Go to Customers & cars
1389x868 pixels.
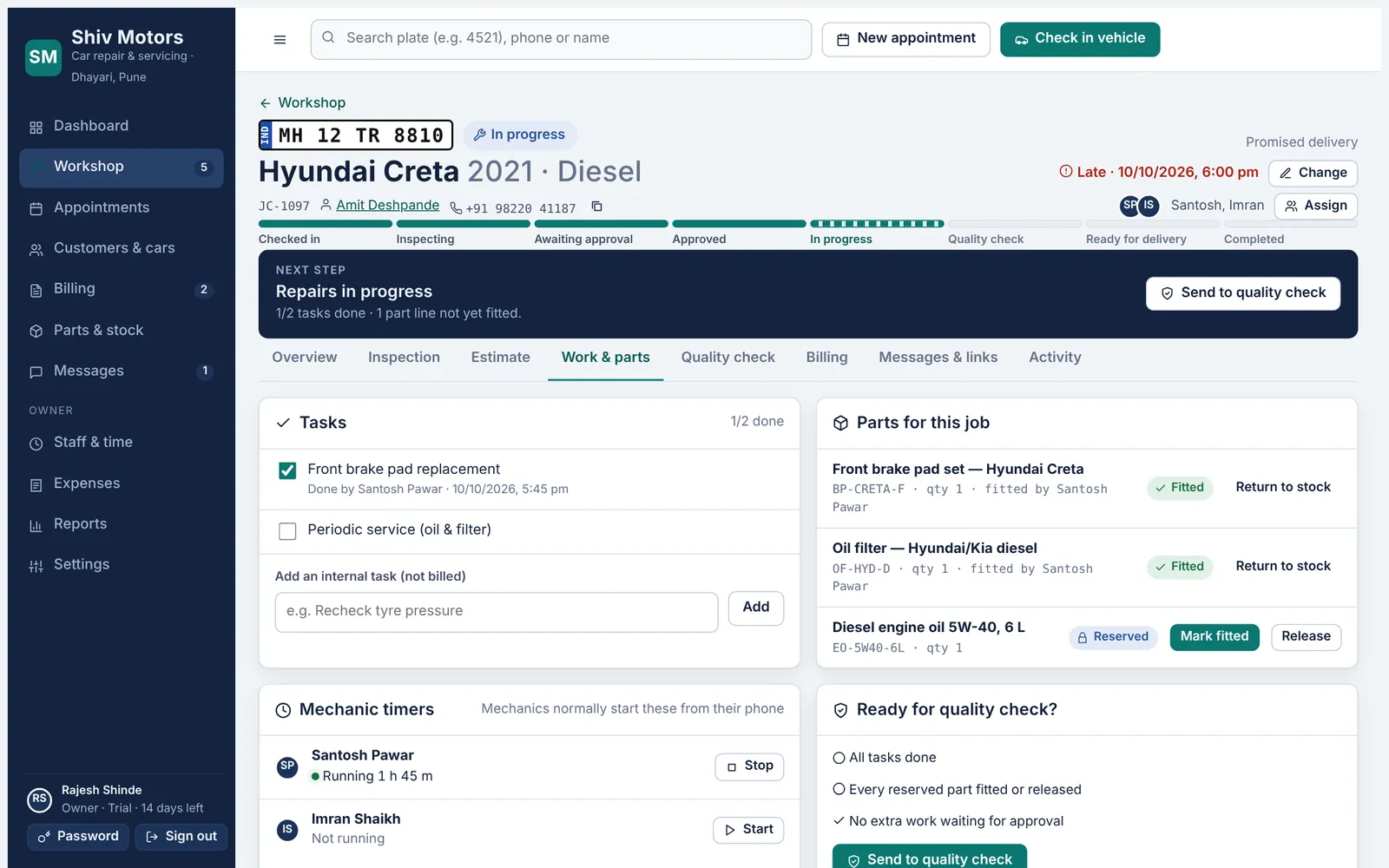tap(122, 248)
